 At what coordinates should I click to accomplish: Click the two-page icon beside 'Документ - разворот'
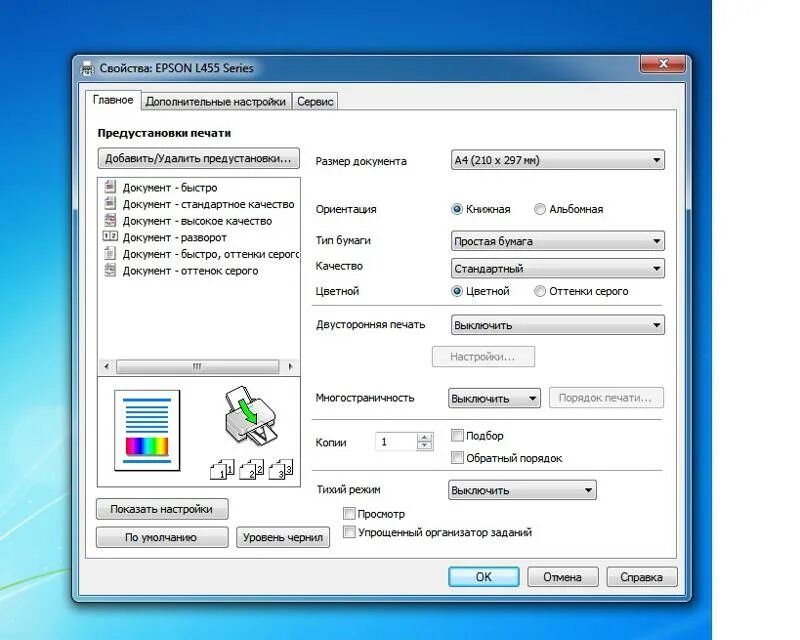(x=110, y=237)
